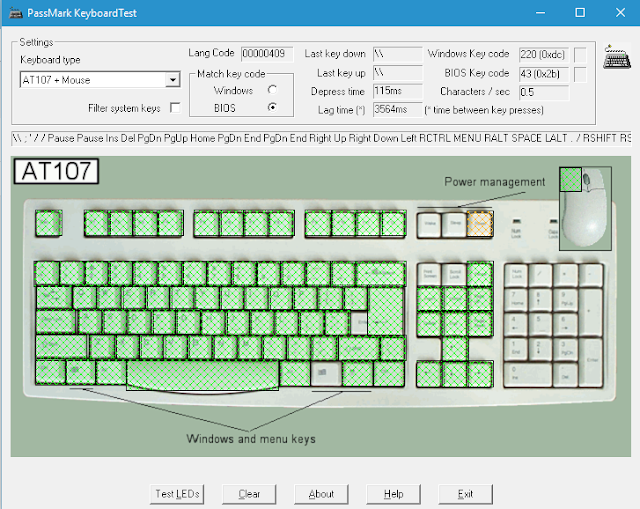Open the About dialog
Image resolution: width=640 pixels, height=509 pixels.
click(321, 494)
